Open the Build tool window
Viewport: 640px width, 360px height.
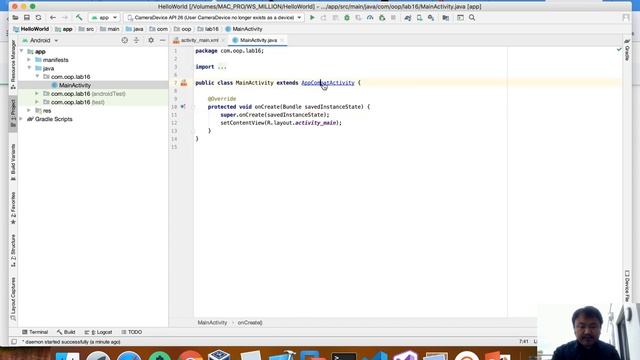(x=66, y=332)
